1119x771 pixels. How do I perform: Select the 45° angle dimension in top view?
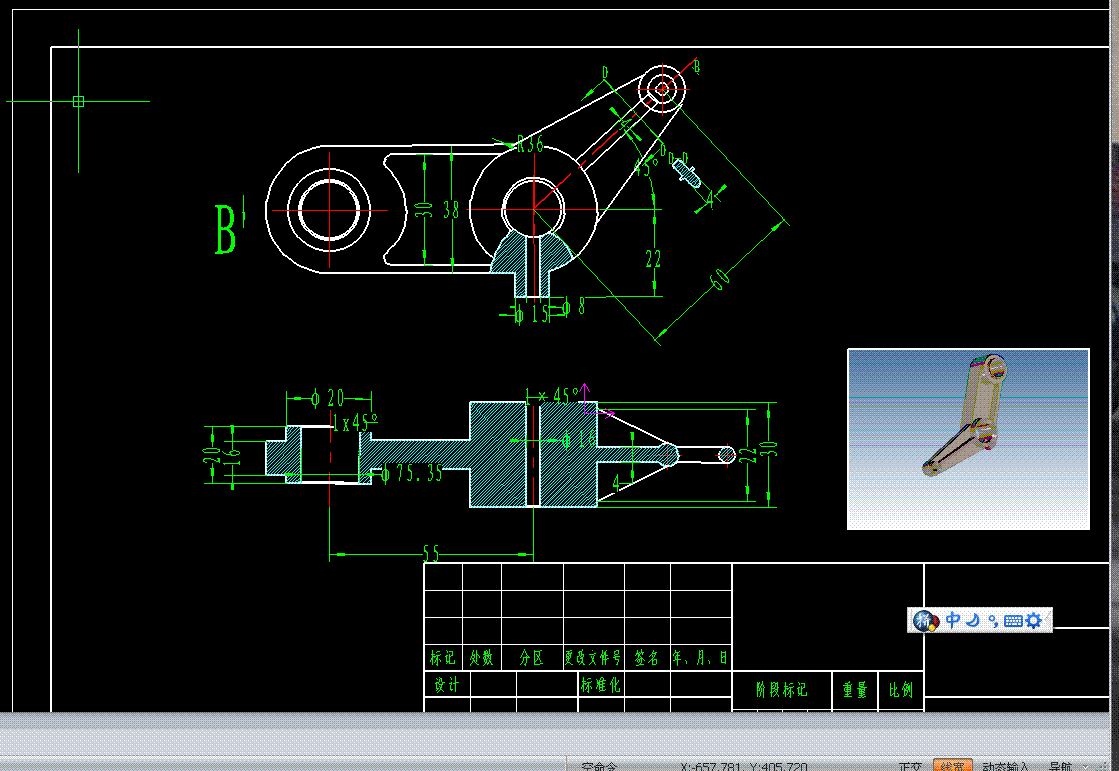pyautogui.click(x=646, y=167)
